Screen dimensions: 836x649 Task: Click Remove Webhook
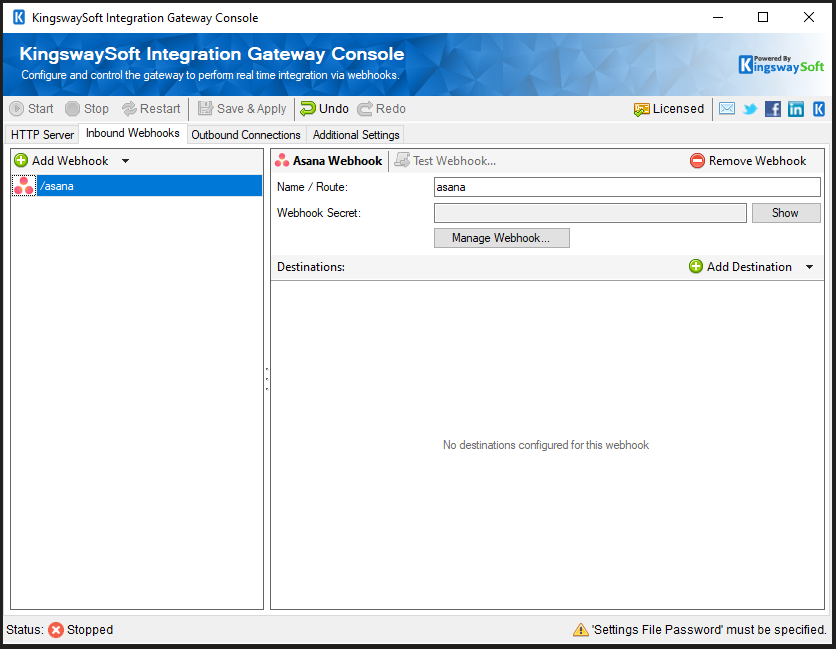(x=749, y=160)
